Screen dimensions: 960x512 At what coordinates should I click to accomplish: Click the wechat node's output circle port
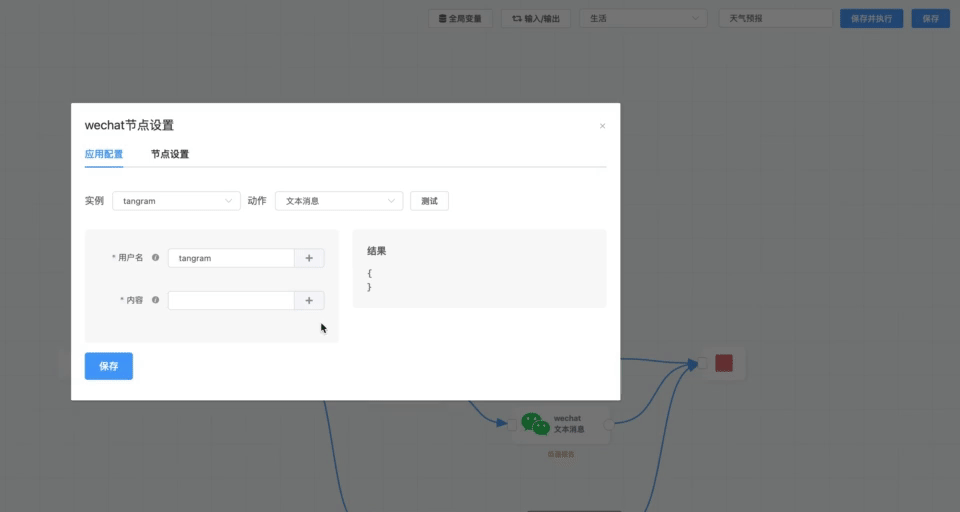click(609, 424)
